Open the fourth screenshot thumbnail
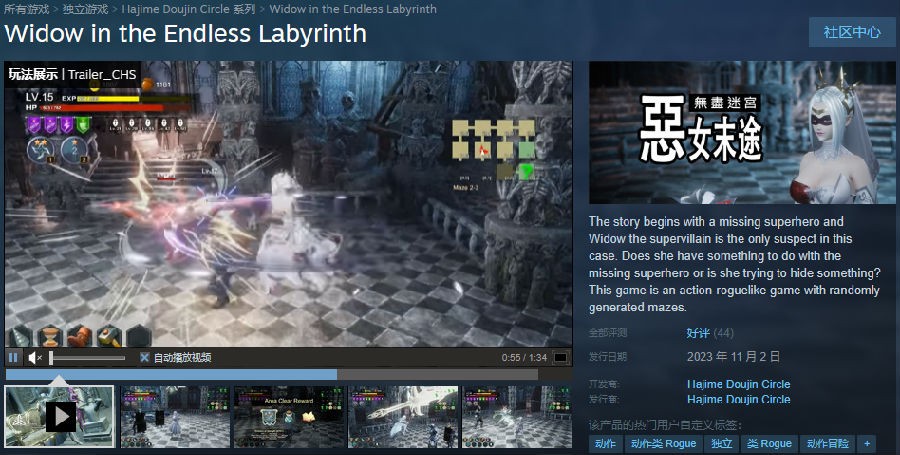 click(403, 417)
